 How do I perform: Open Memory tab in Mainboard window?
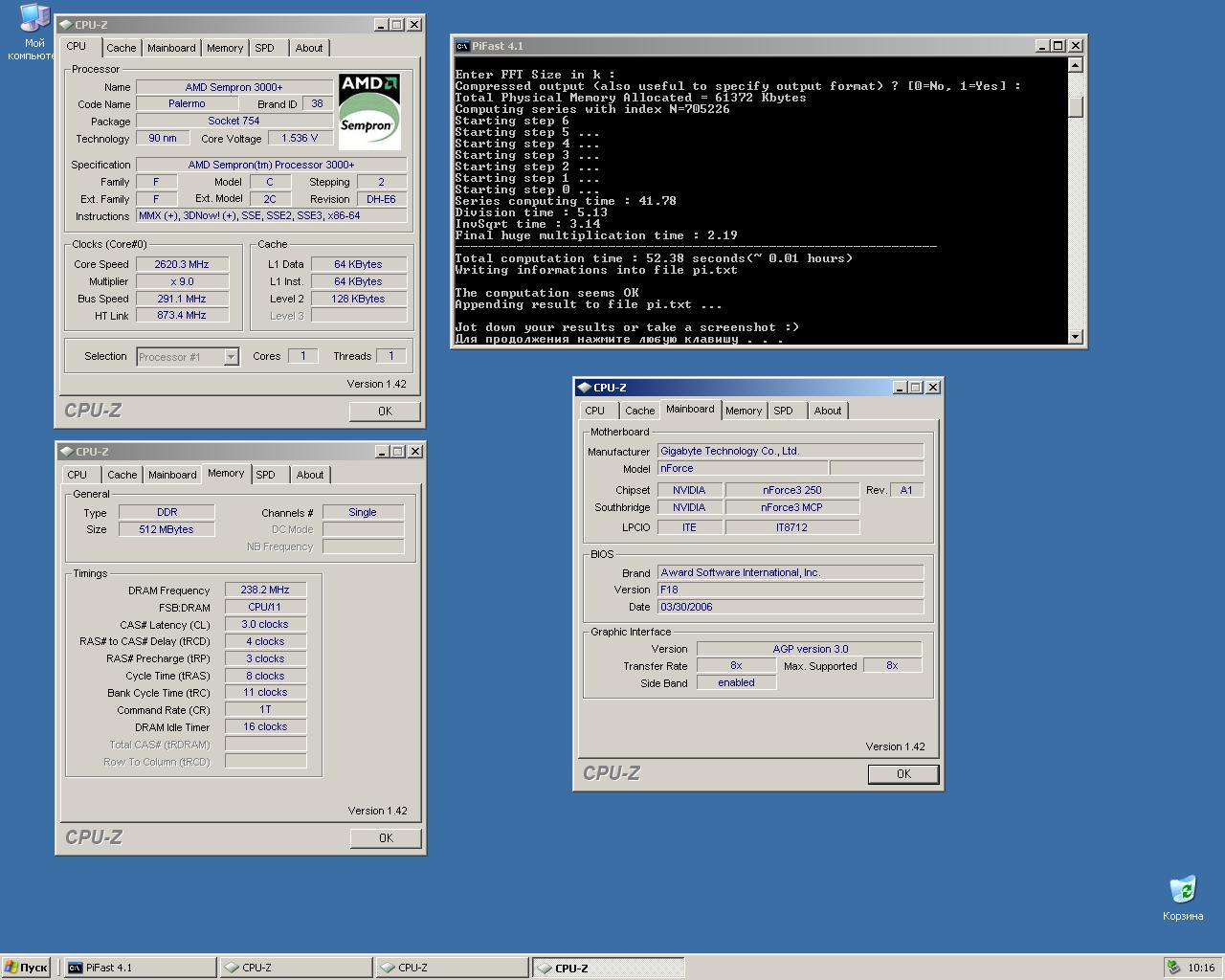(x=744, y=411)
